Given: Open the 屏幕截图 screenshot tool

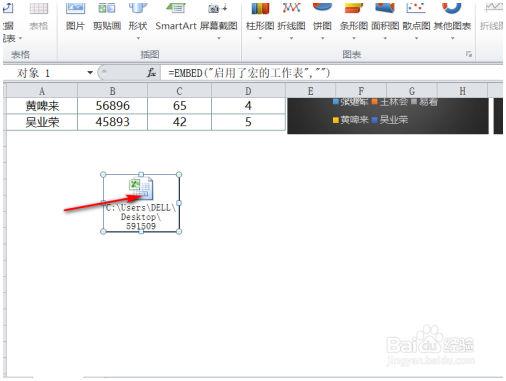Looking at the screenshot, I should 219,20.
